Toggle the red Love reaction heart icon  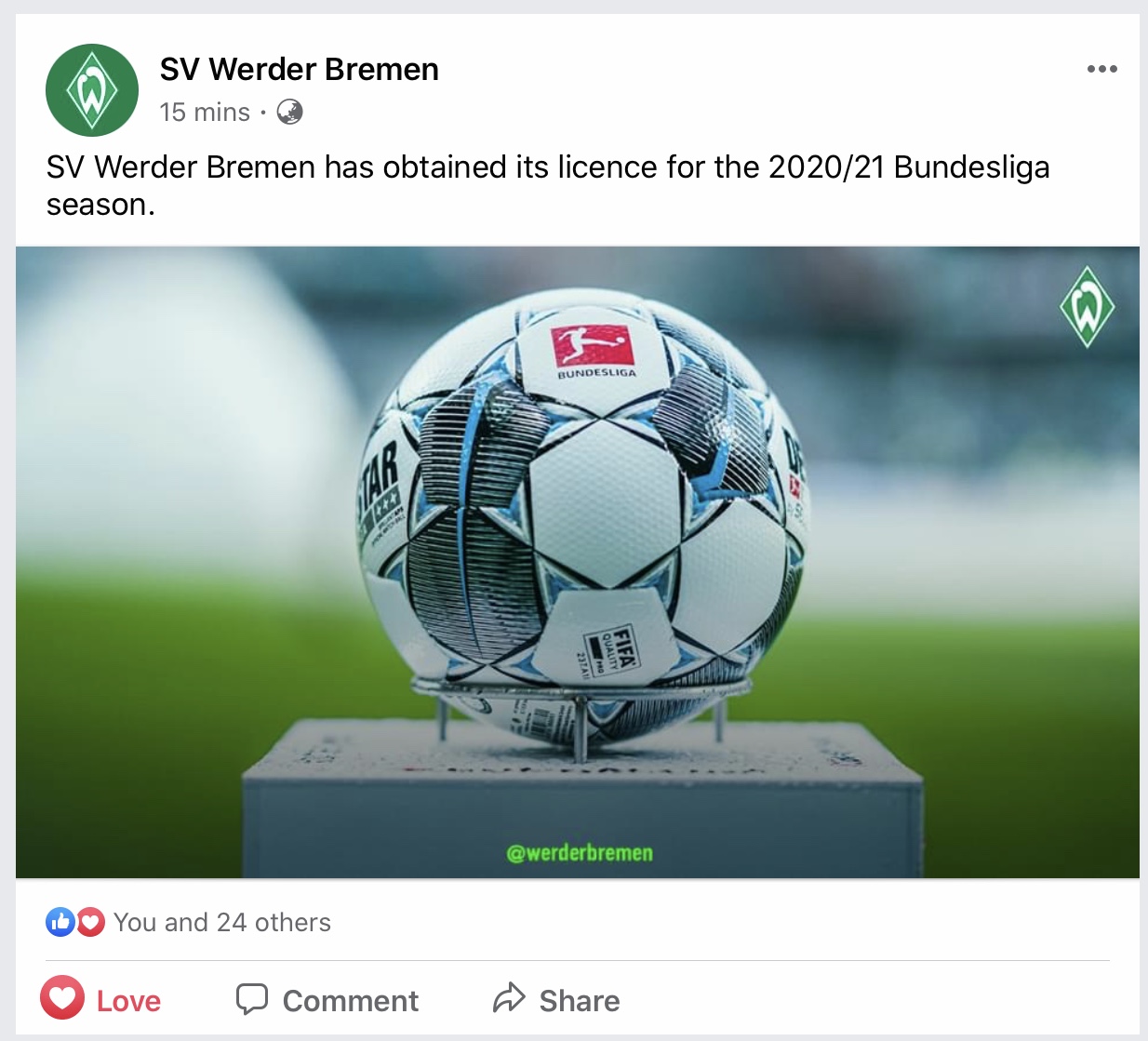point(62,998)
